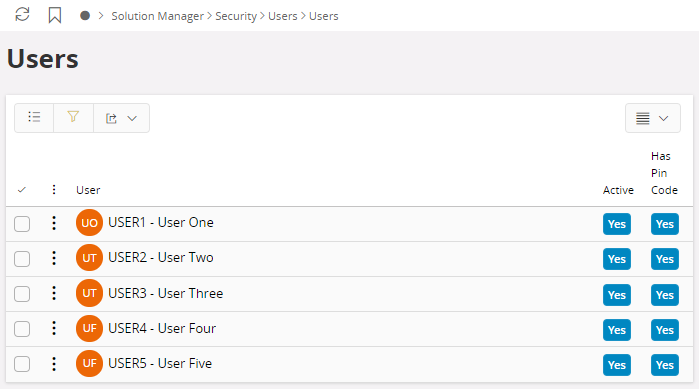
Task: Click Active Yes badge for USER1
Action: click(x=617, y=224)
